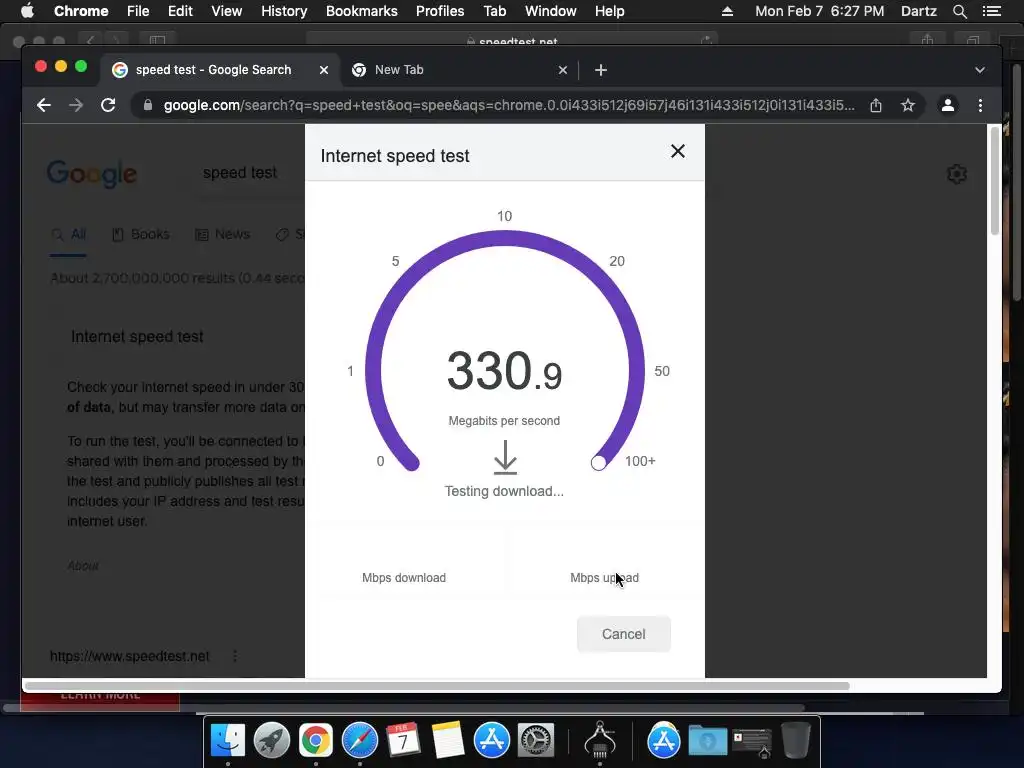Open the Help menu

pos(609,11)
